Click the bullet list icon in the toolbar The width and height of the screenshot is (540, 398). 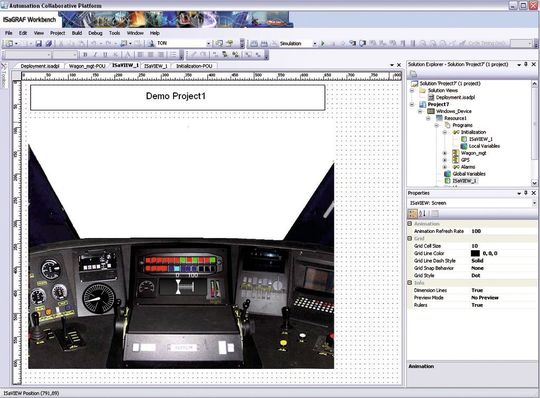click(173, 54)
